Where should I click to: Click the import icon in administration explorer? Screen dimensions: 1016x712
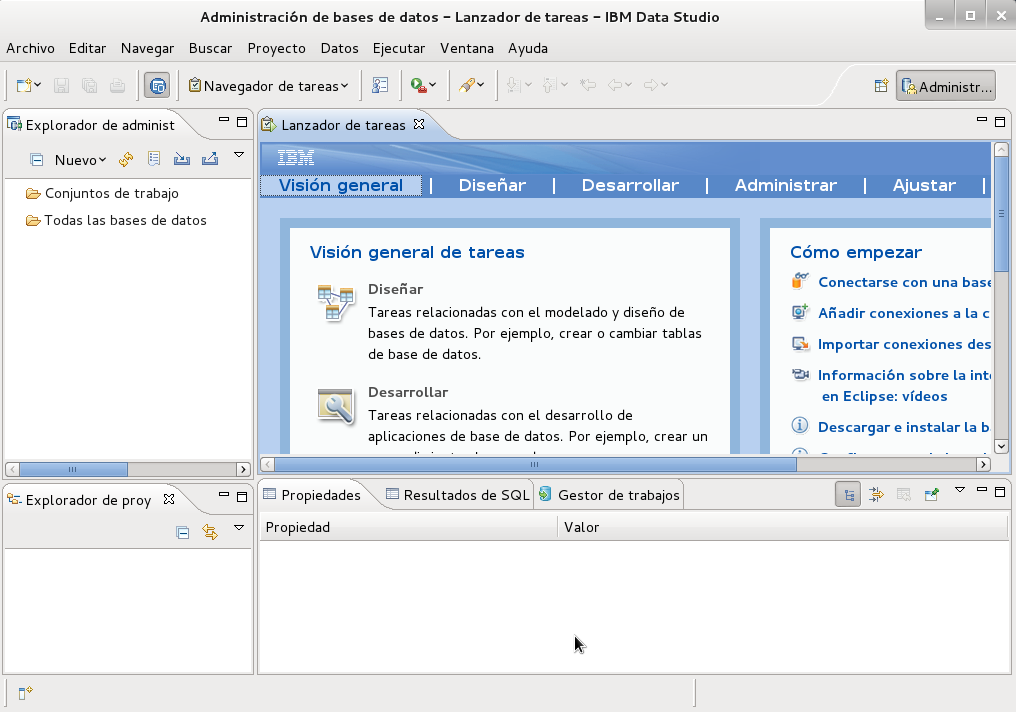(x=182, y=159)
